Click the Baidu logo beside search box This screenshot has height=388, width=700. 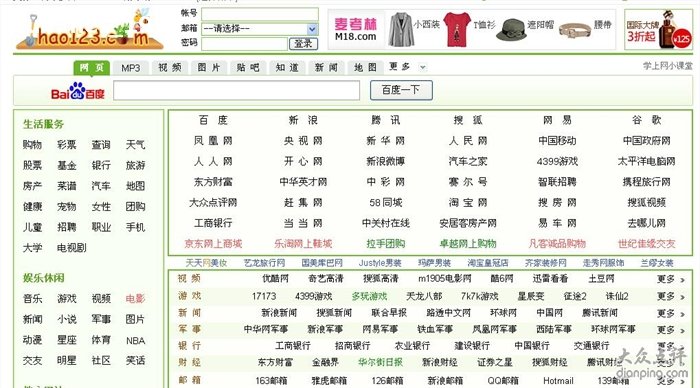[x=78, y=91]
